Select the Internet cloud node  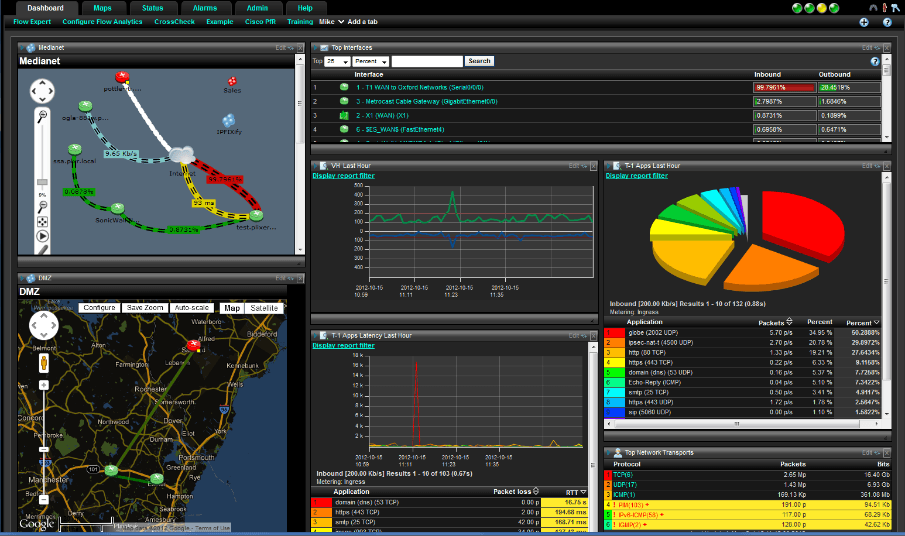(181, 154)
